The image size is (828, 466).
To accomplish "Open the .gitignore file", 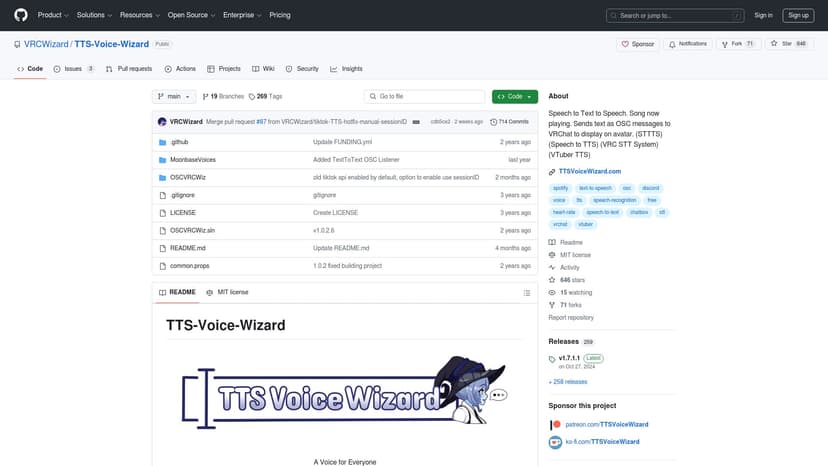I will [x=182, y=195].
